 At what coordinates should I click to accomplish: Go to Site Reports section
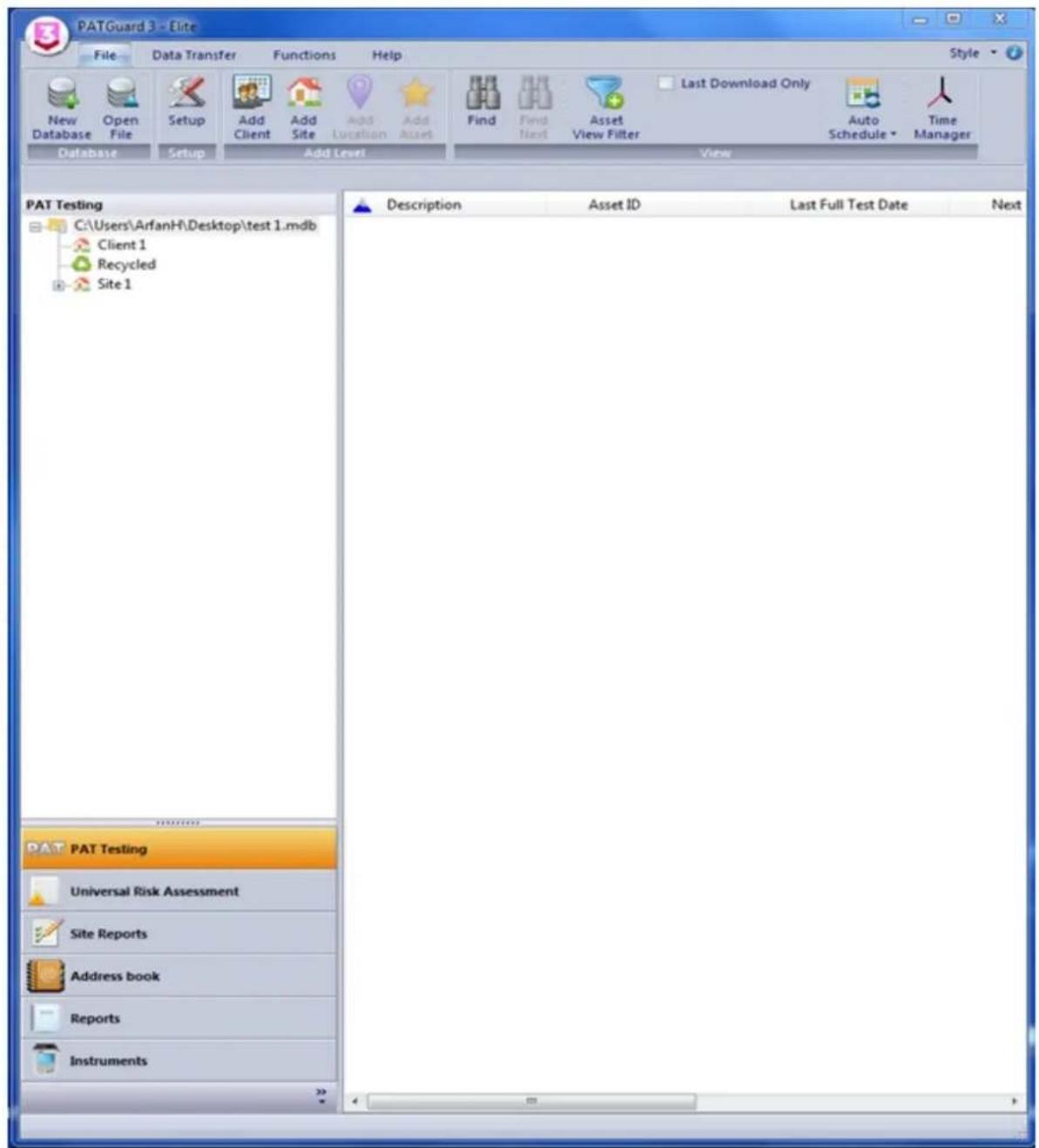click(x=179, y=933)
